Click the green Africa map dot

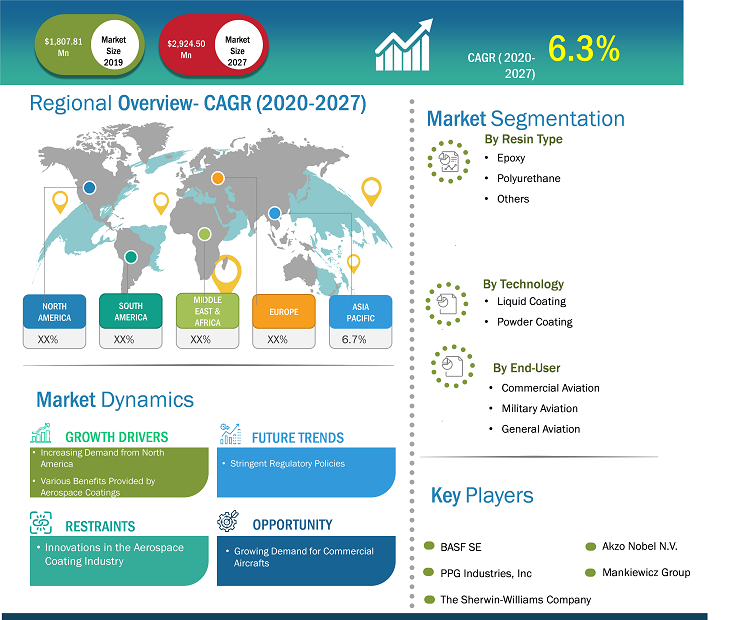(204, 234)
